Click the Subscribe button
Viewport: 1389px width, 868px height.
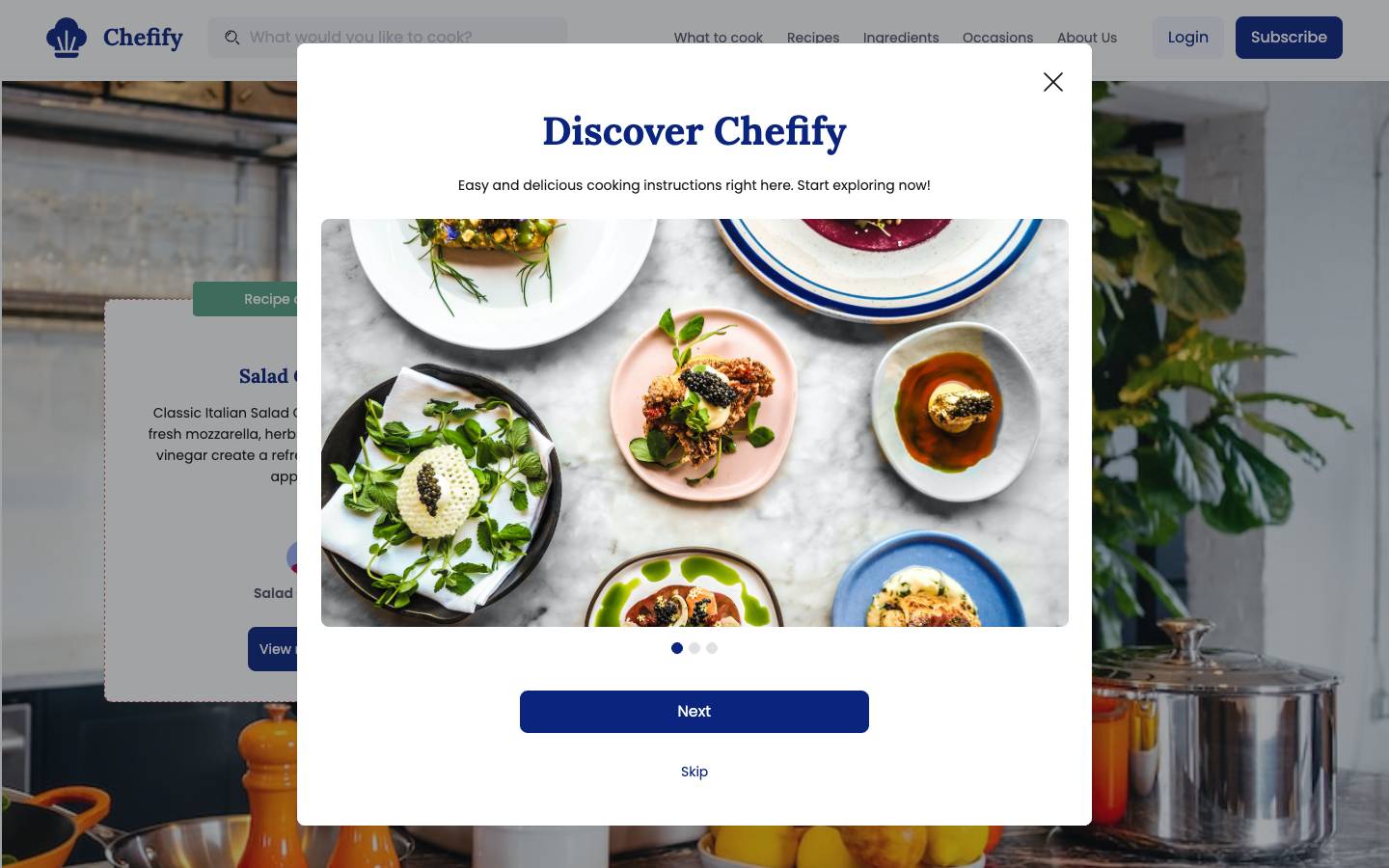point(1289,38)
